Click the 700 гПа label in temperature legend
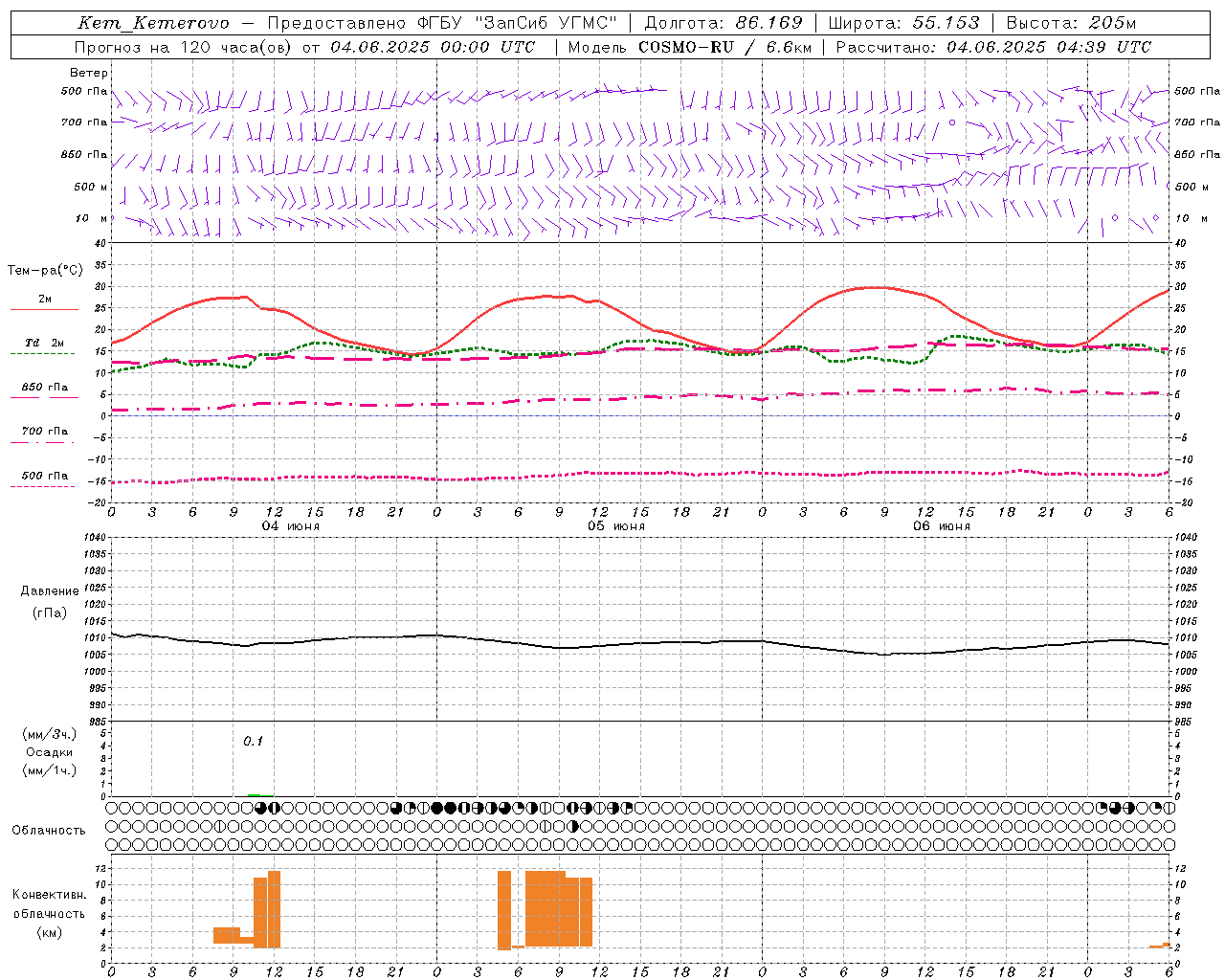Image resolution: width=1225 pixels, height=980 pixels. 44,431
